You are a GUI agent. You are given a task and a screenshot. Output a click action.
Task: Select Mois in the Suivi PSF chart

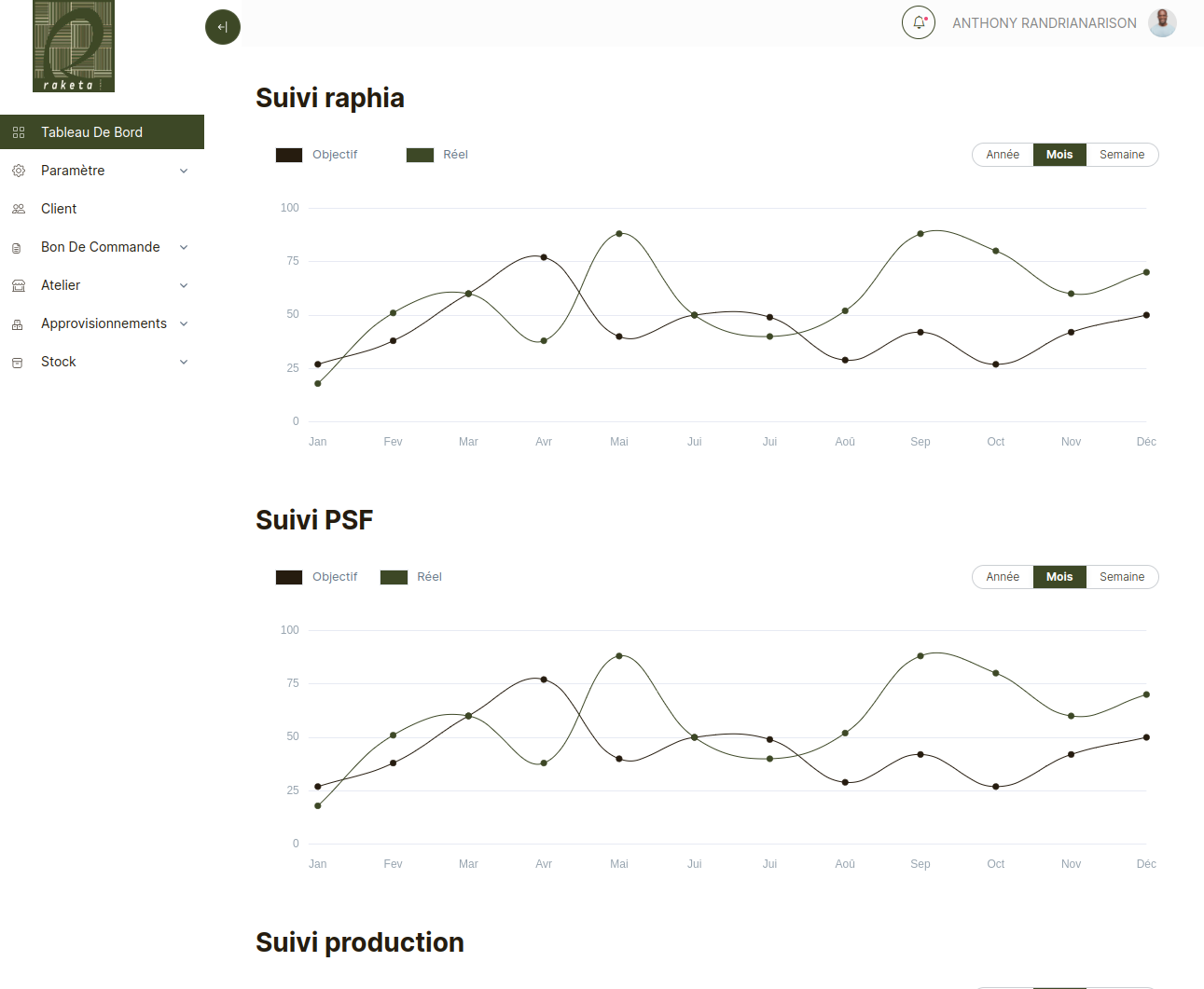tap(1059, 577)
